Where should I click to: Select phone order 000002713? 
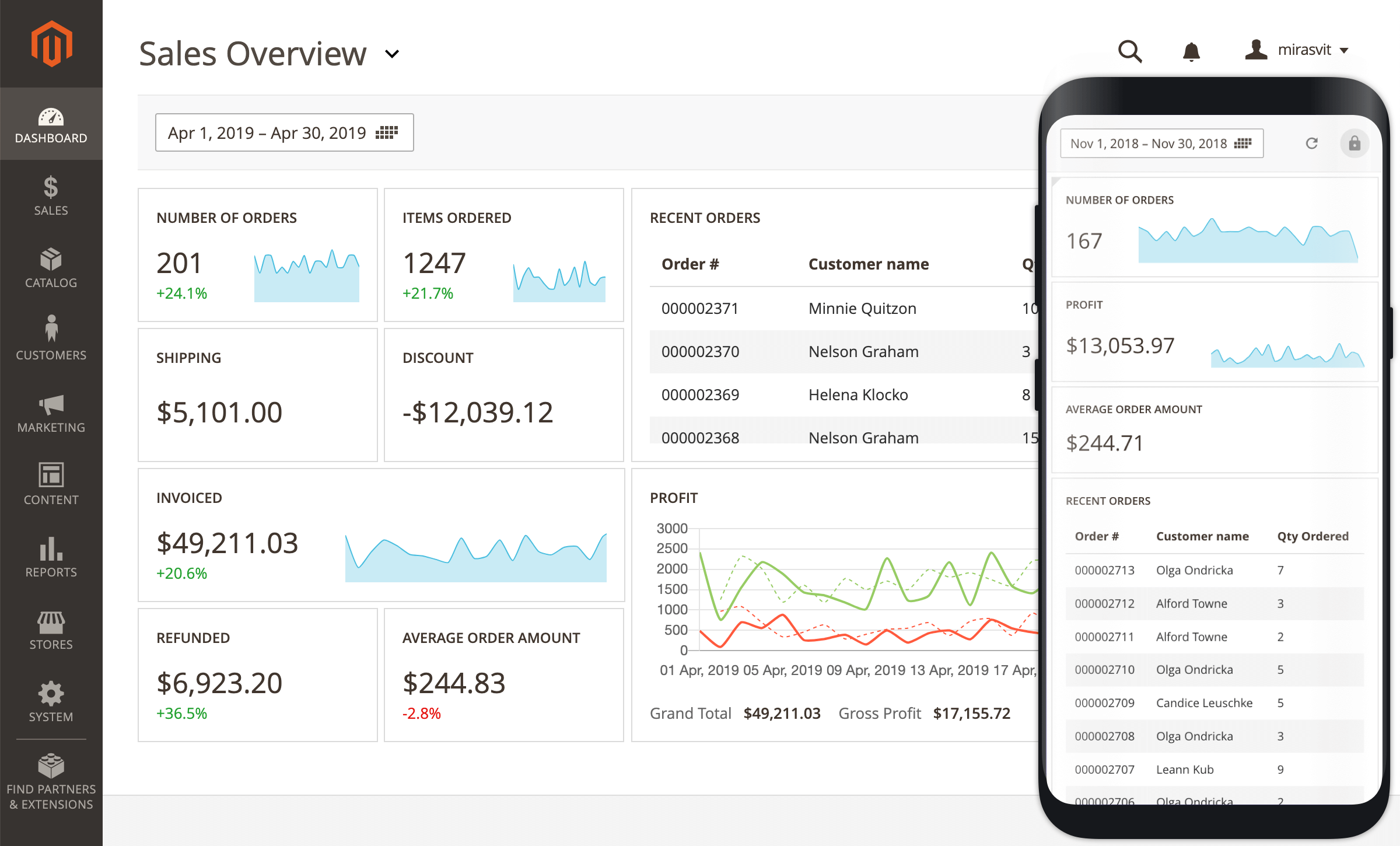pos(1215,570)
